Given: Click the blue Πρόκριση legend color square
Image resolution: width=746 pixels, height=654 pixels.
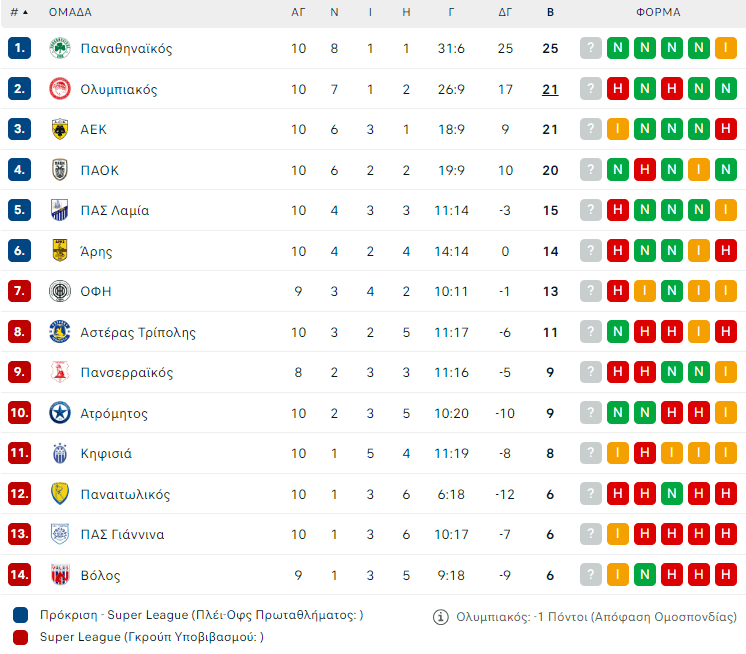Looking at the screenshot, I should [x=21, y=615].
